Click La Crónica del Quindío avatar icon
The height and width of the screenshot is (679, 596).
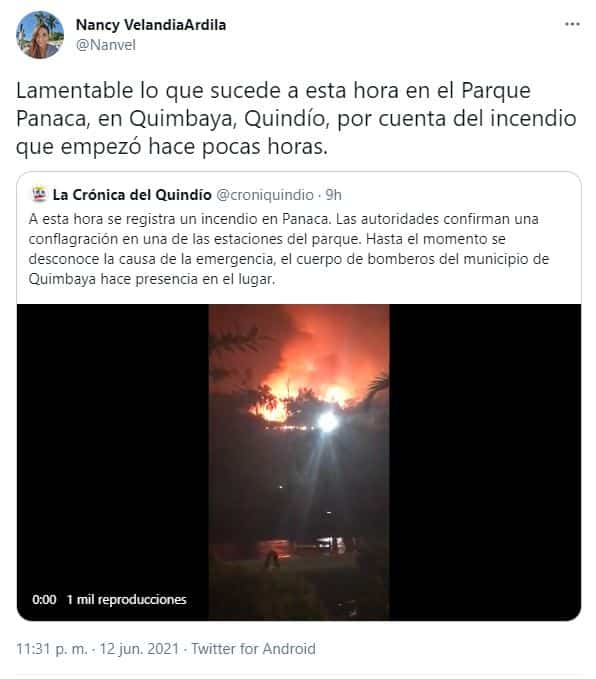click(x=39, y=194)
